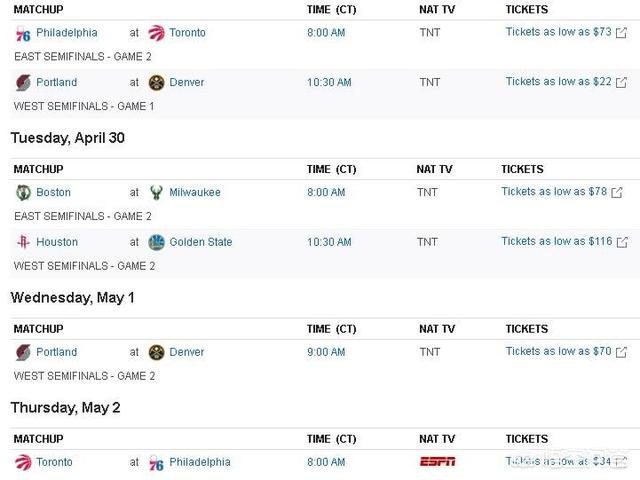Click the Golden State Warriors logo

click(156, 242)
